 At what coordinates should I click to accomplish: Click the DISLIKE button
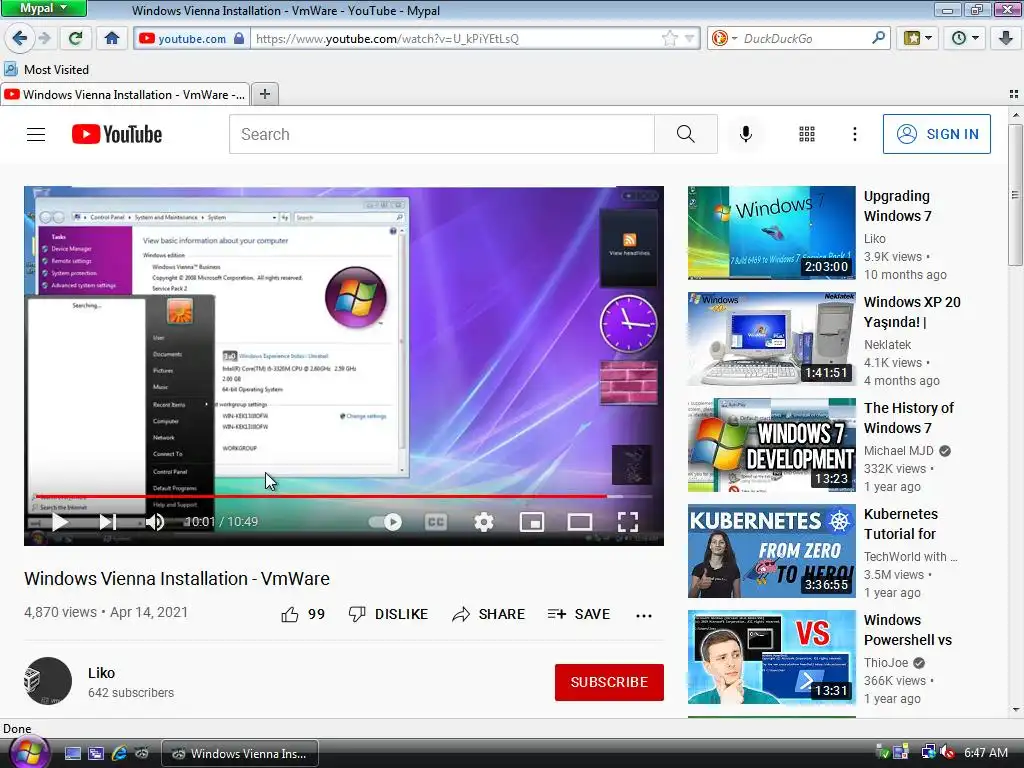[x=388, y=615]
